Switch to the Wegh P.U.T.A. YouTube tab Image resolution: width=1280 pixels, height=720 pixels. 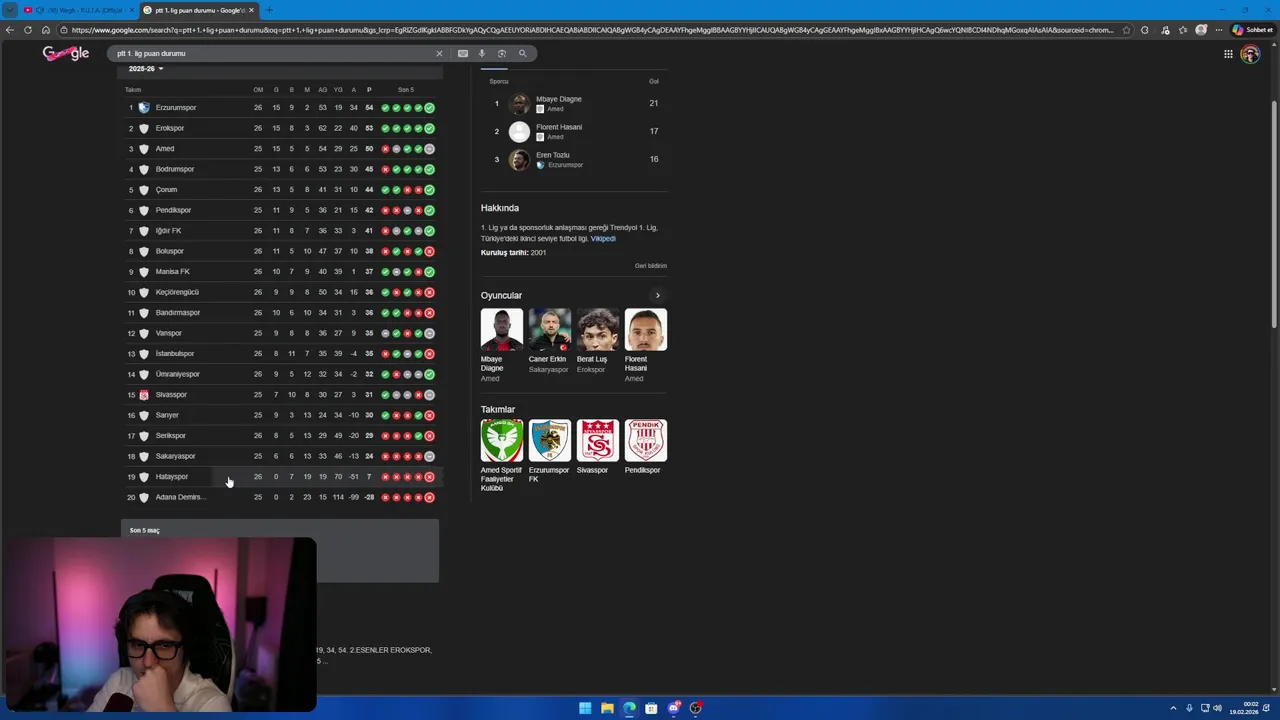(x=78, y=10)
